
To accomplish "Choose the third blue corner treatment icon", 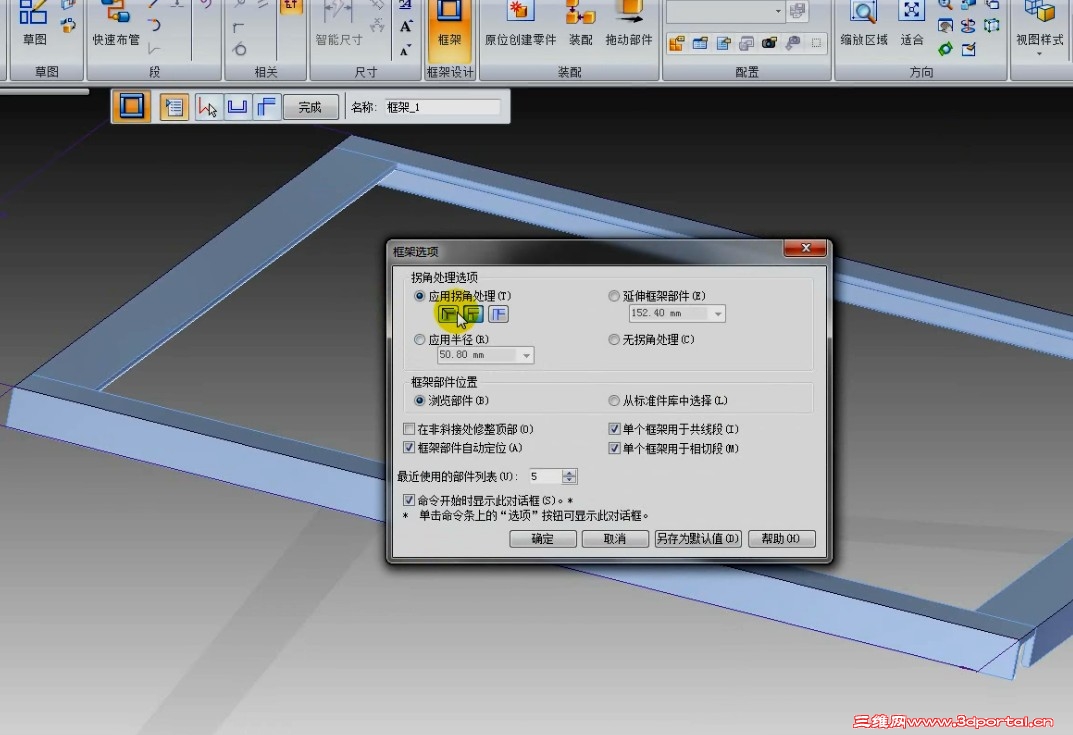I will (498, 314).
